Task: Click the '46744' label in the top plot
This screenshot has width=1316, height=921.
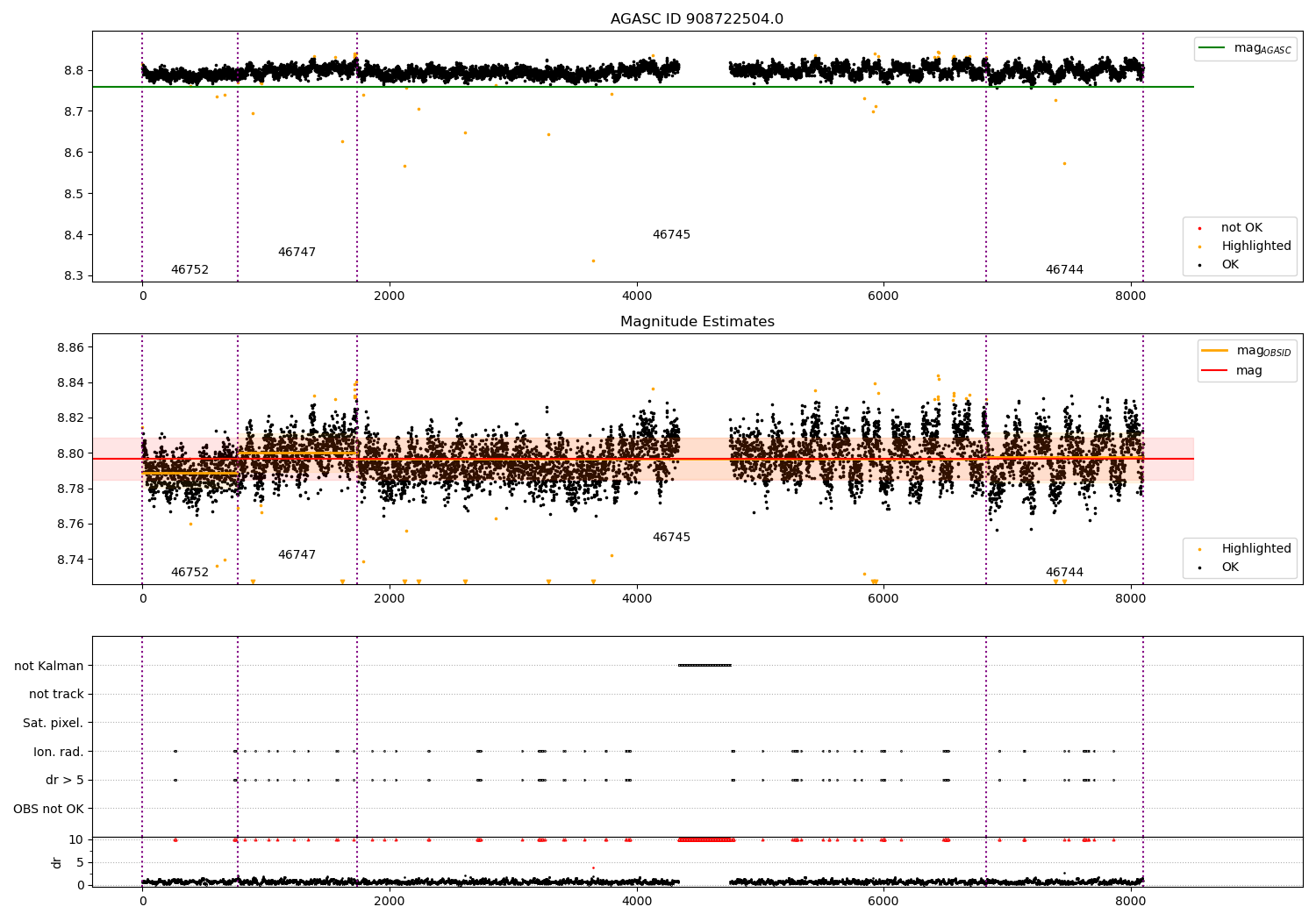Action: point(1064,269)
